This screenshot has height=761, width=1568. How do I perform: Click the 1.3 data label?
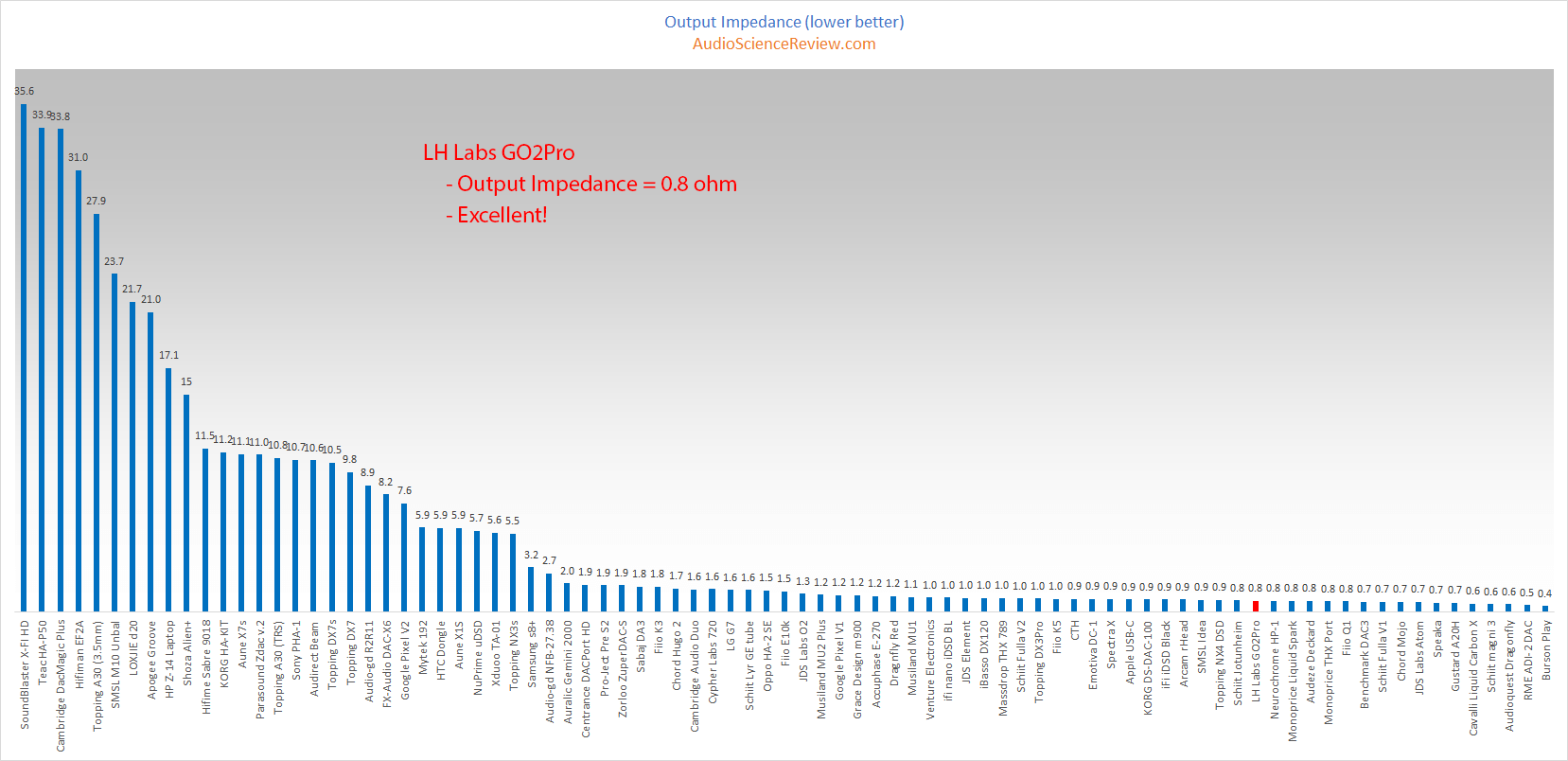click(x=802, y=582)
